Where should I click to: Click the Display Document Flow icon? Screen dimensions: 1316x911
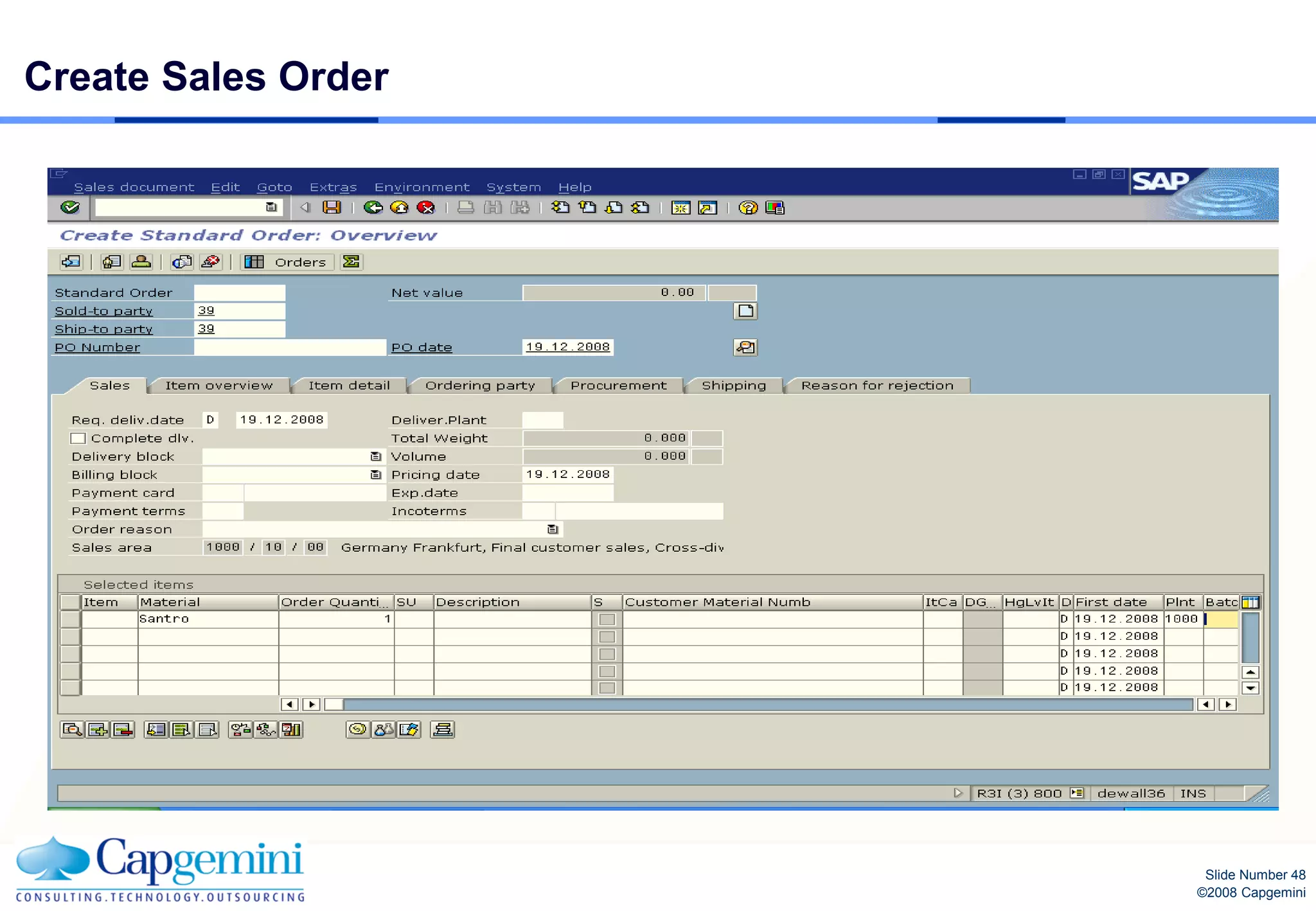[x=71, y=262]
